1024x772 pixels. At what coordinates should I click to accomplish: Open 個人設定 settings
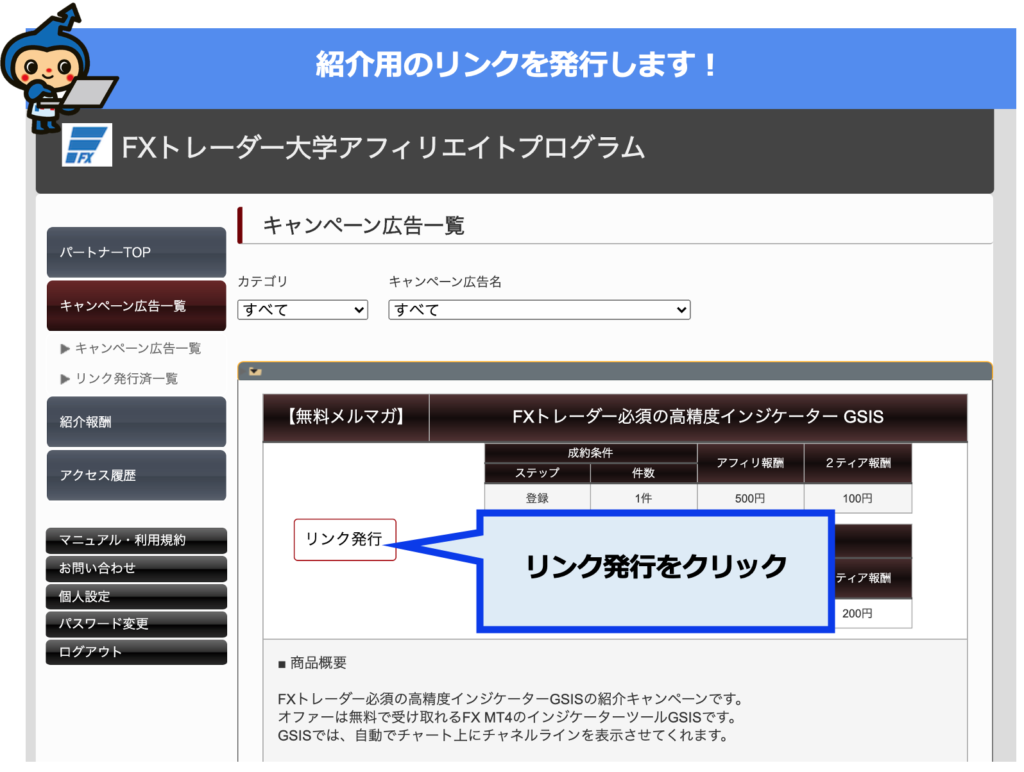(x=136, y=596)
